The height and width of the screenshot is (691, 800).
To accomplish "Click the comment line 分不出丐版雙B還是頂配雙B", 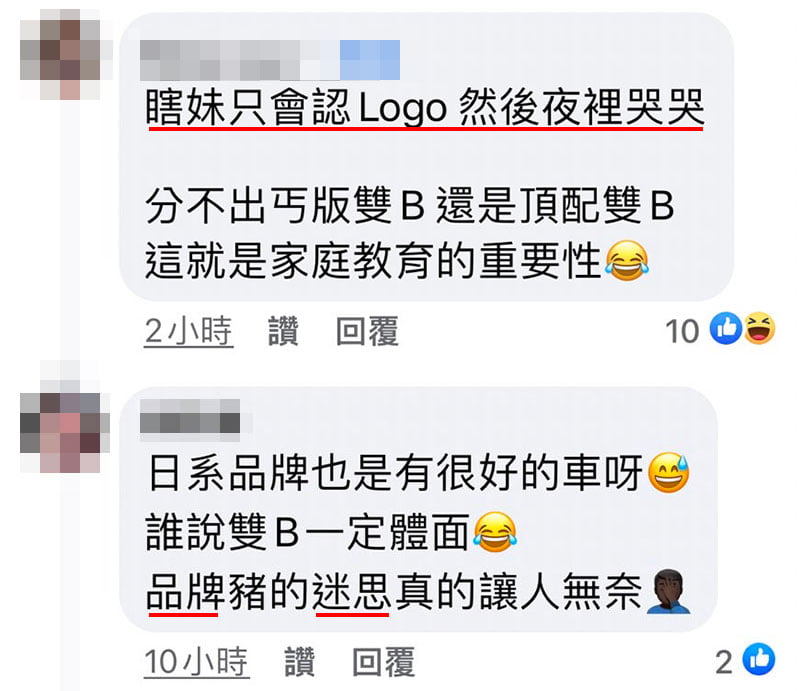I will 409,206.
